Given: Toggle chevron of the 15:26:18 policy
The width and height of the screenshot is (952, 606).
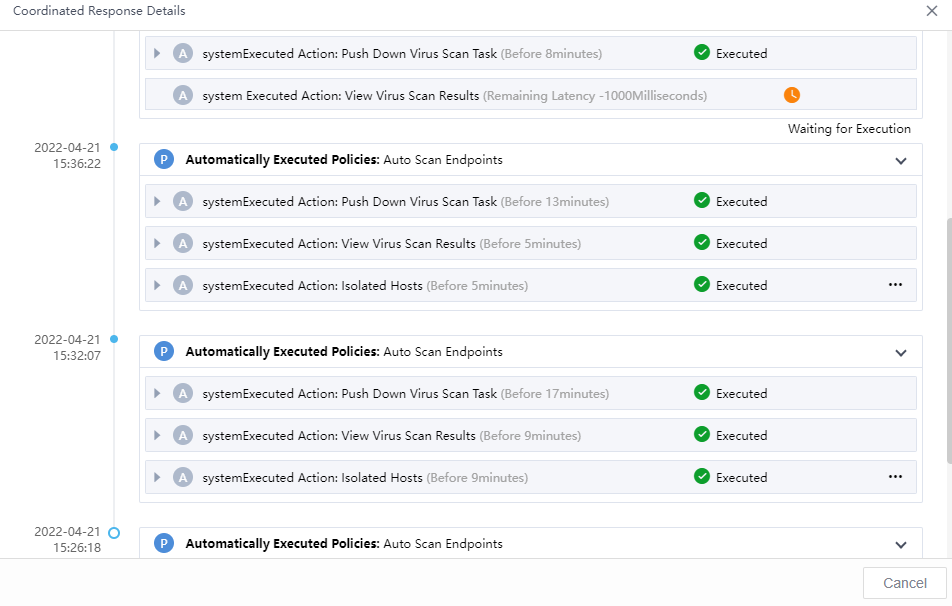Looking at the screenshot, I should [x=901, y=544].
